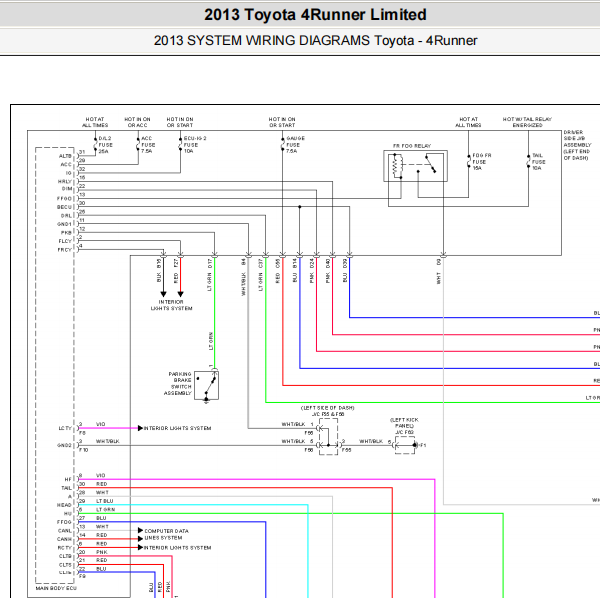600x598 pixels.
Task: Select the FOG FR FUSE 15A label
Action: click(x=481, y=162)
